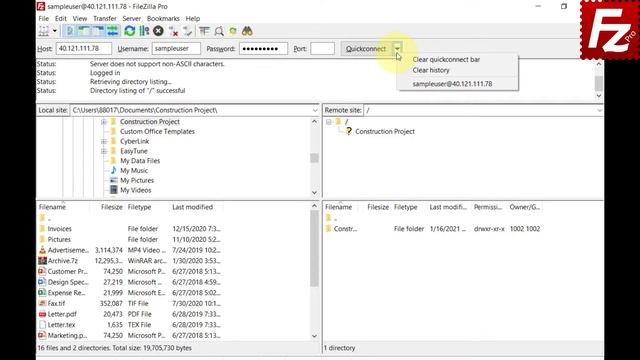The width and height of the screenshot is (640, 360).
Task: Refresh file and folder lists
Action: pyautogui.click(x=130, y=31)
